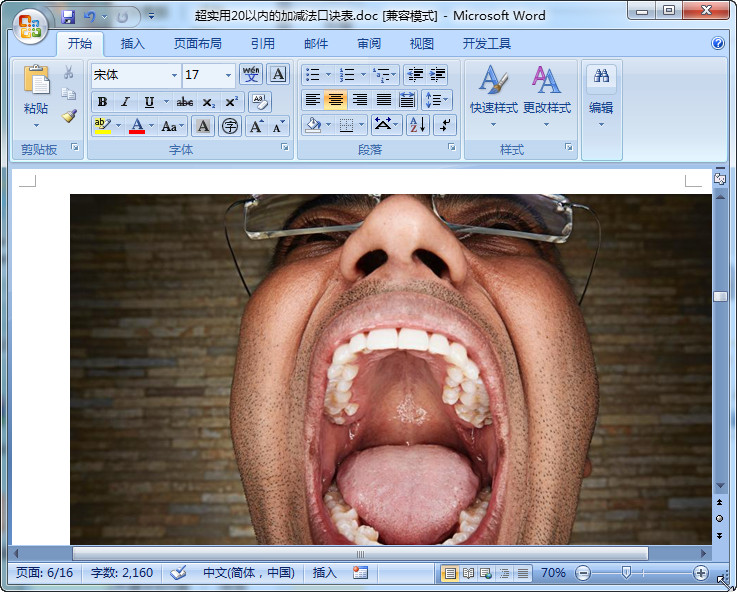Open font dialog launcher in 字体 group

coord(285,147)
